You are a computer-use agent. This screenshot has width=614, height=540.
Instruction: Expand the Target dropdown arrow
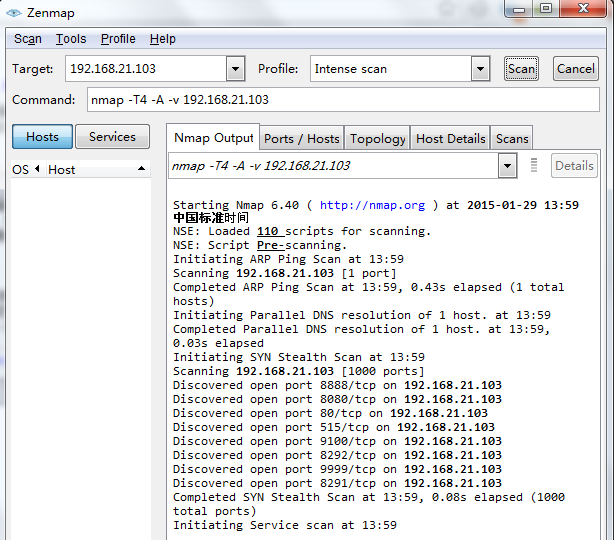coord(235,69)
